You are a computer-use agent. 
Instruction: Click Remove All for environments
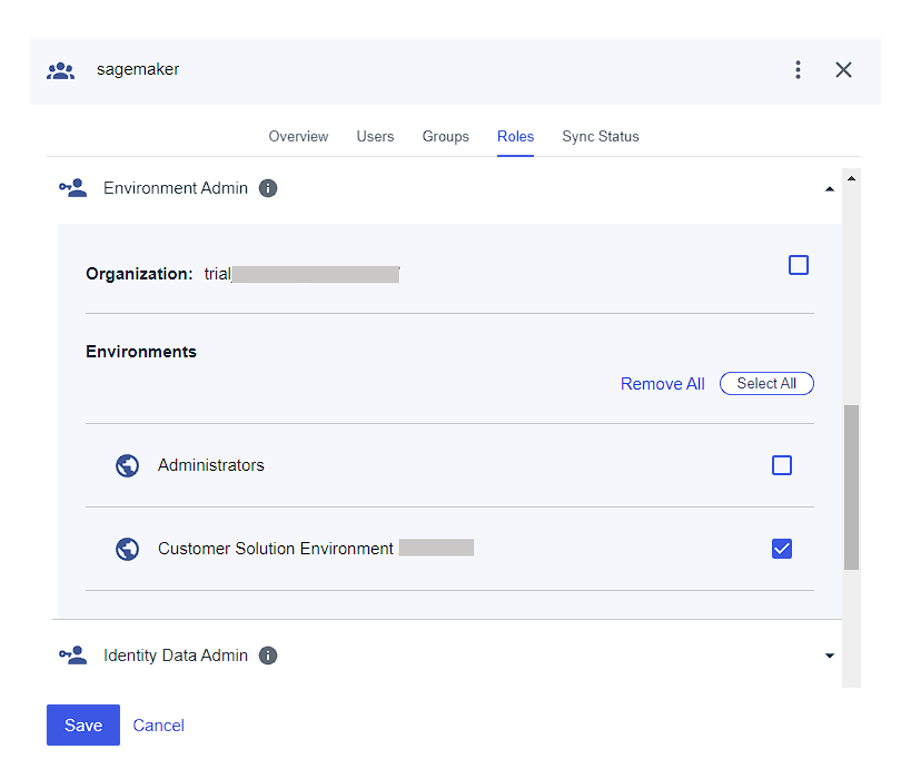click(662, 383)
